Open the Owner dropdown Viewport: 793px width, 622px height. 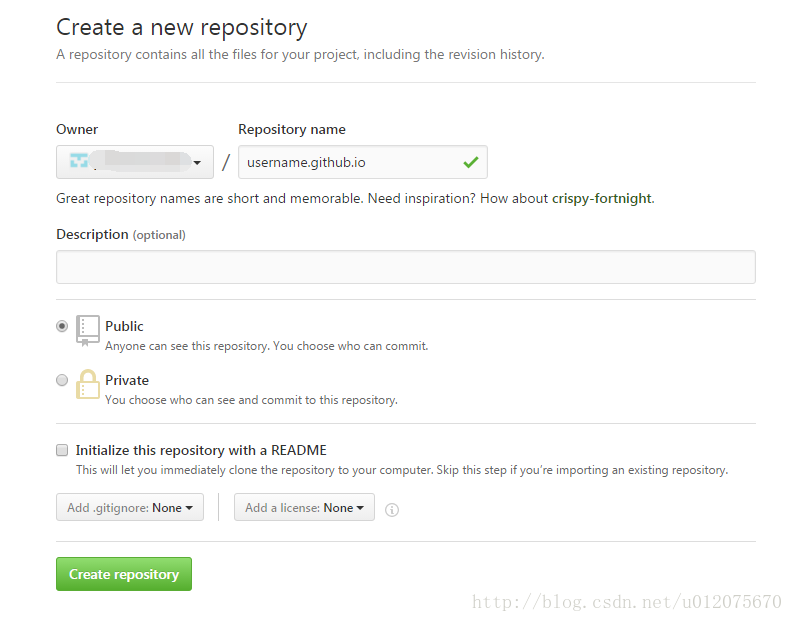(x=135, y=162)
